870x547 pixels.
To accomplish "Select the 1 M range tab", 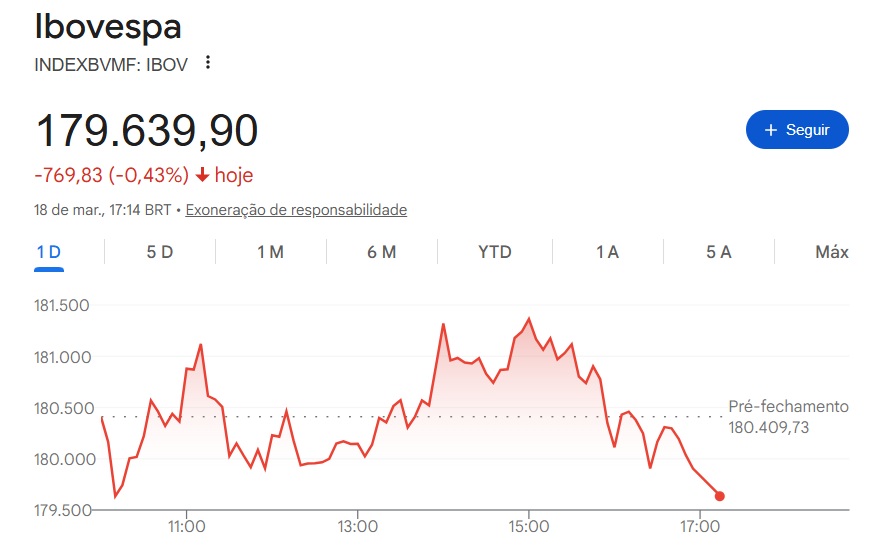I will [x=270, y=252].
